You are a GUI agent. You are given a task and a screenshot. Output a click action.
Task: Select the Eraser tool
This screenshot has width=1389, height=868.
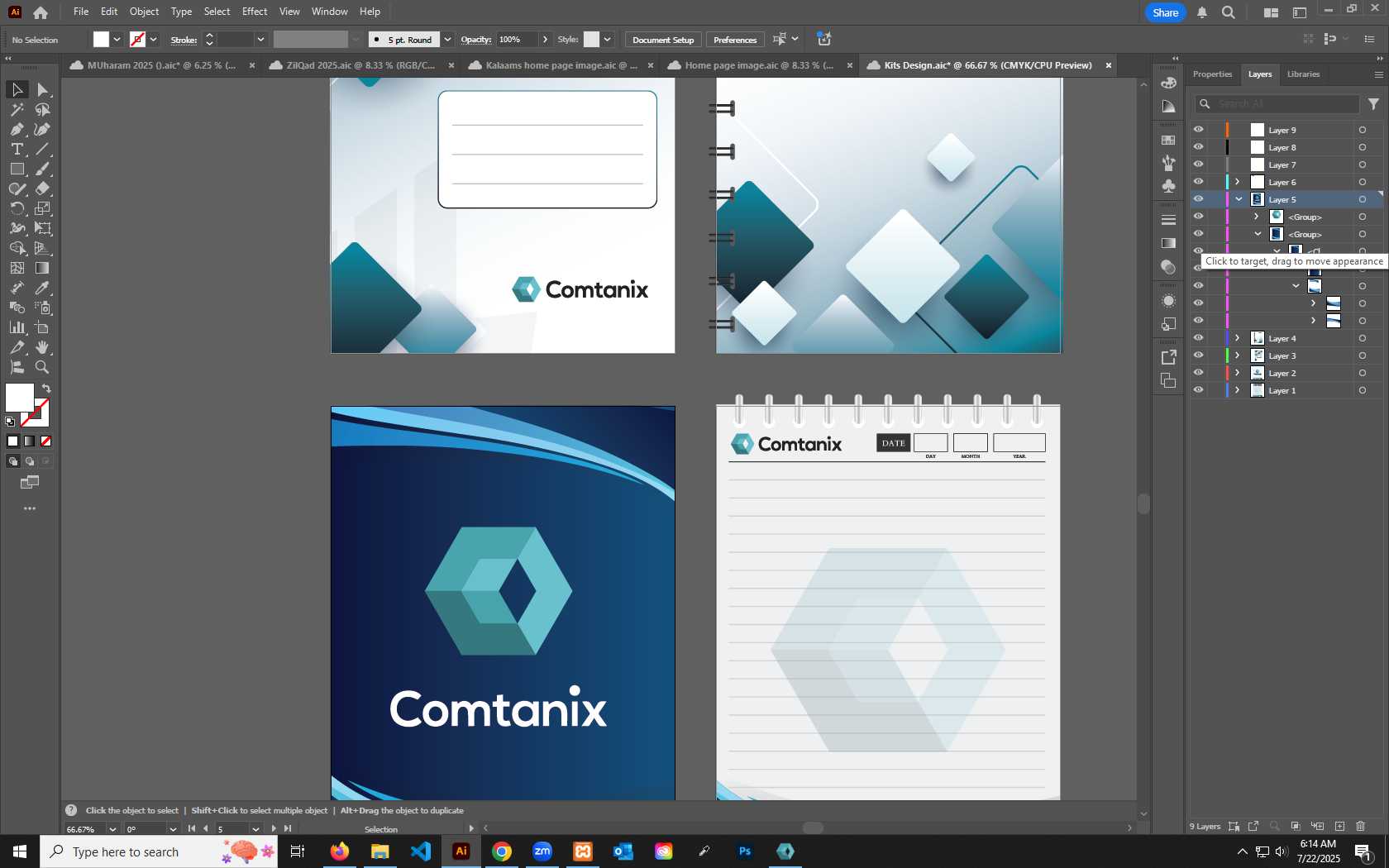click(x=43, y=188)
